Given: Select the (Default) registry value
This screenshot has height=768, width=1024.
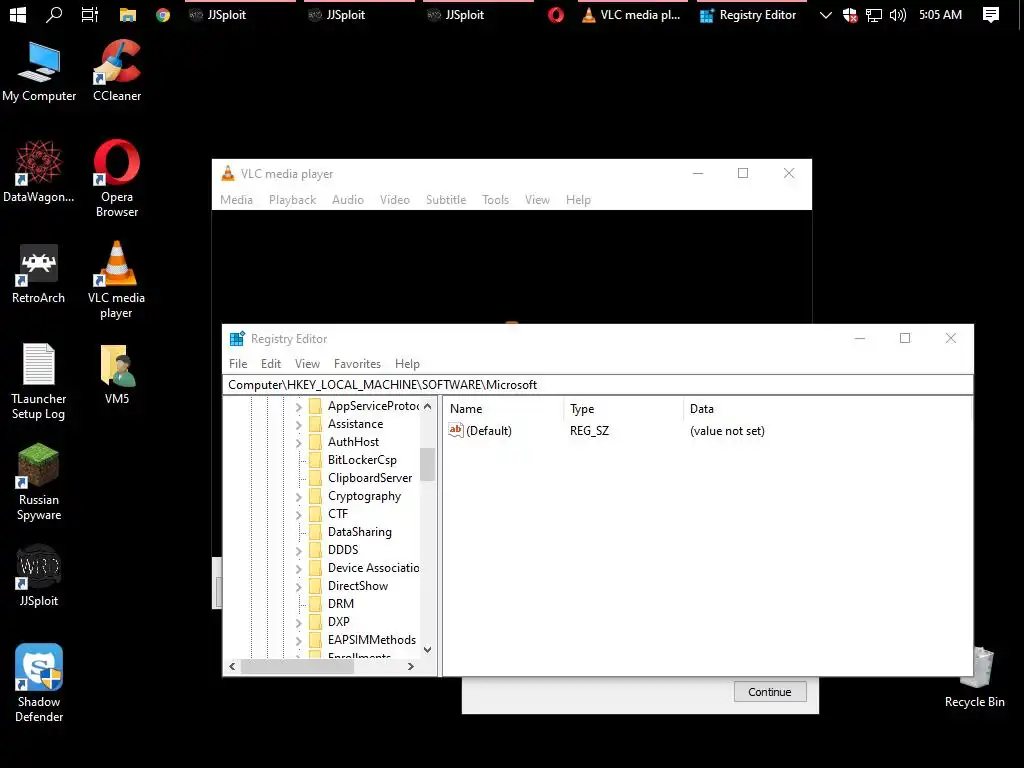Looking at the screenshot, I should tap(481, 430).
